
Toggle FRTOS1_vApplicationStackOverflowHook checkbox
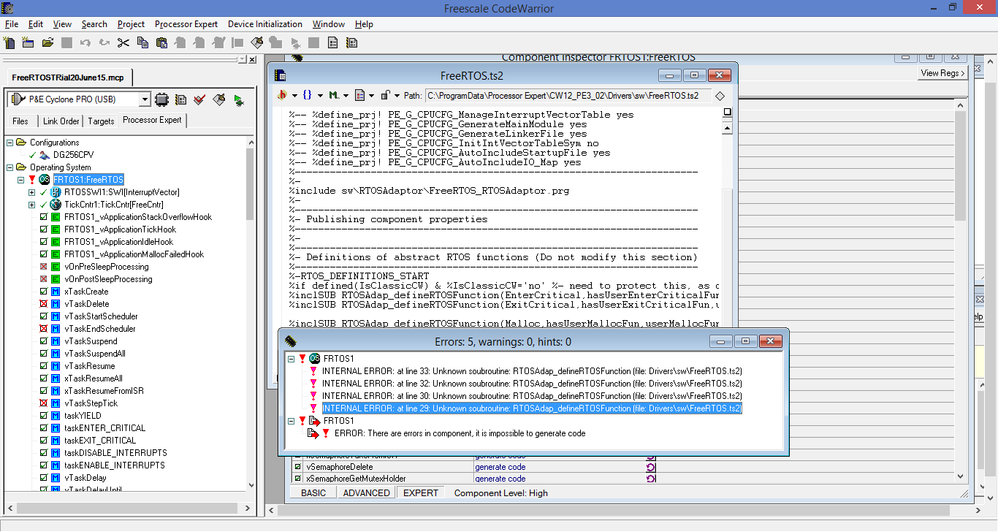point(43,217)
